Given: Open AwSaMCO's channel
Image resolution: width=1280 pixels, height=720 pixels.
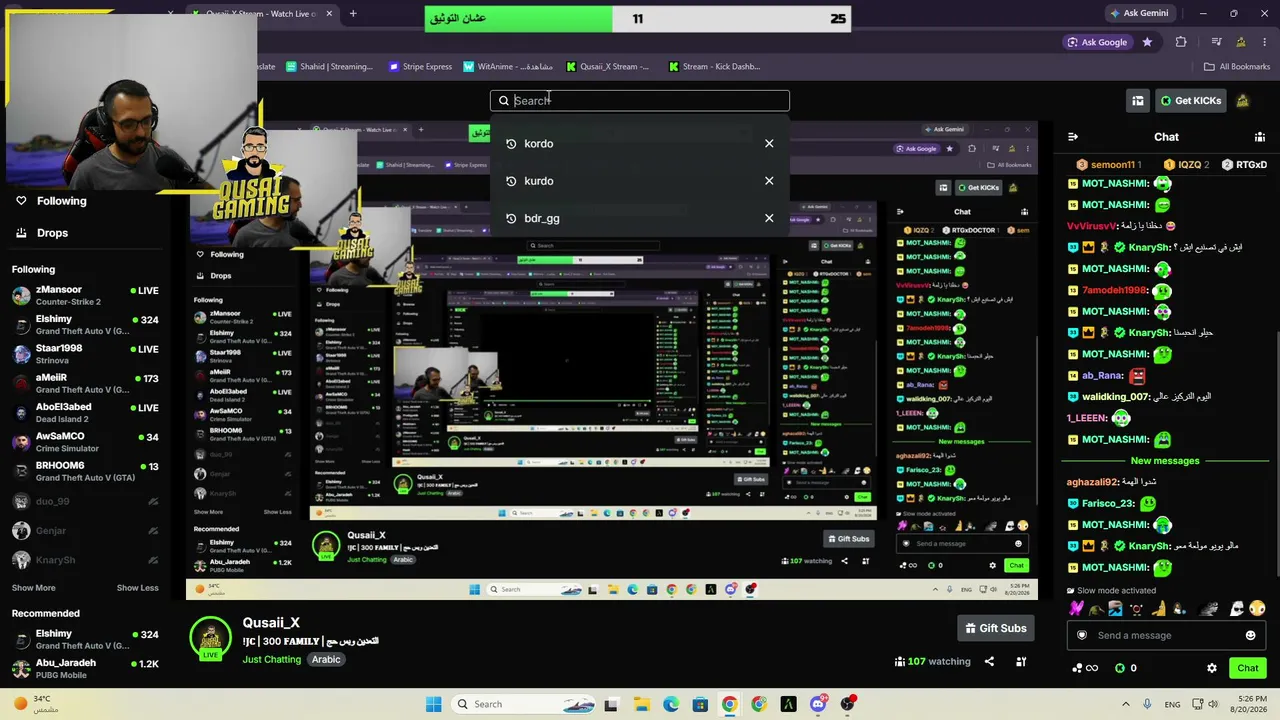Looking at the screenshot, I should 85,441.
